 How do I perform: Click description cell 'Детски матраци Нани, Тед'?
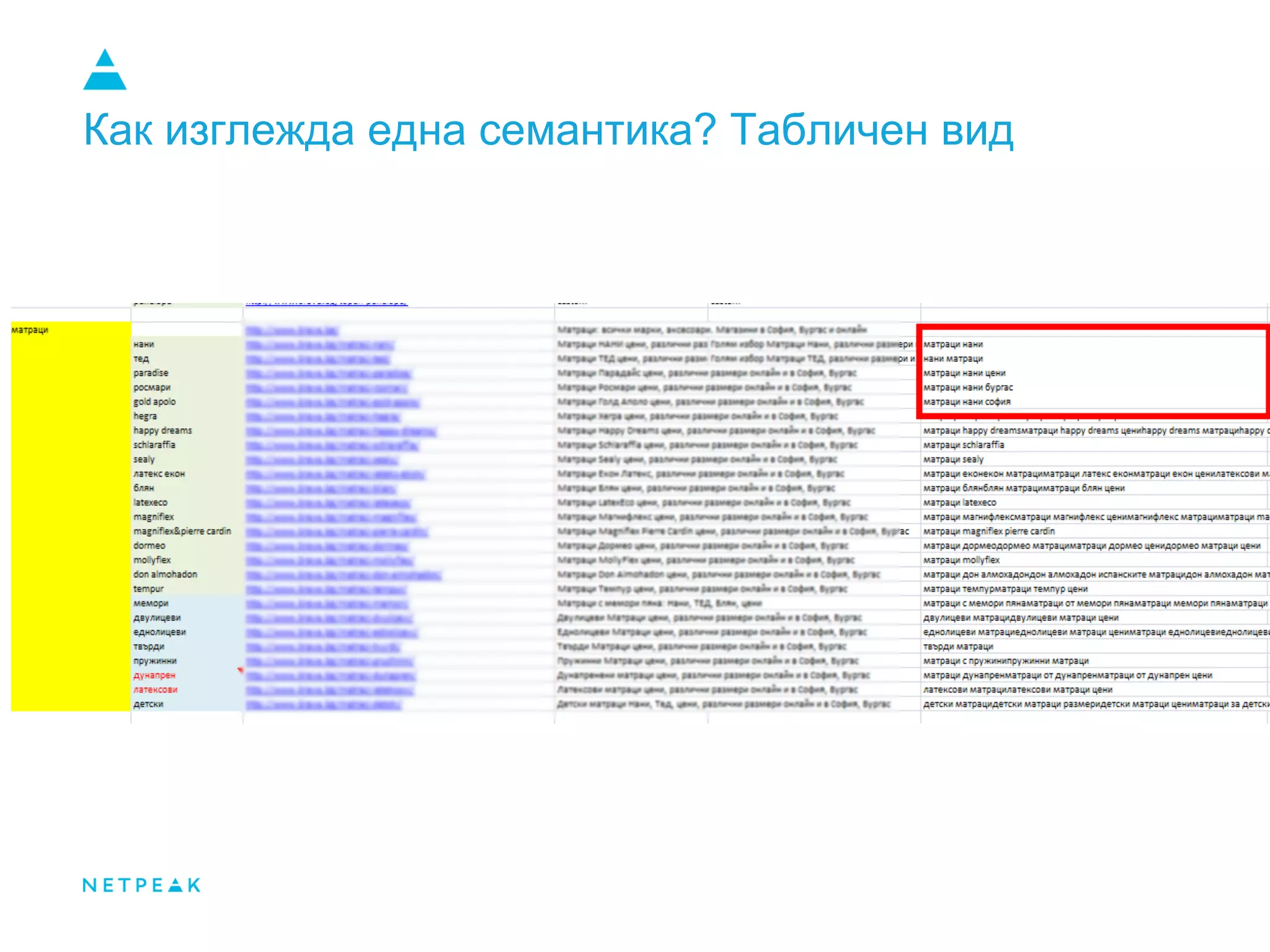pyautogui.click(x=724, y=704)
